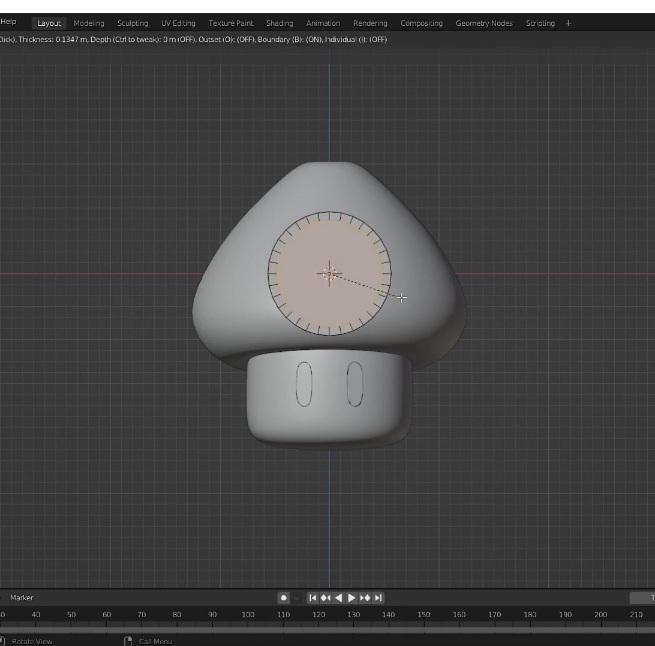Click the left eye outline on the mushroom stem
Image resolution: width=655 pixels, height=646 pixels.
point(304,384)
